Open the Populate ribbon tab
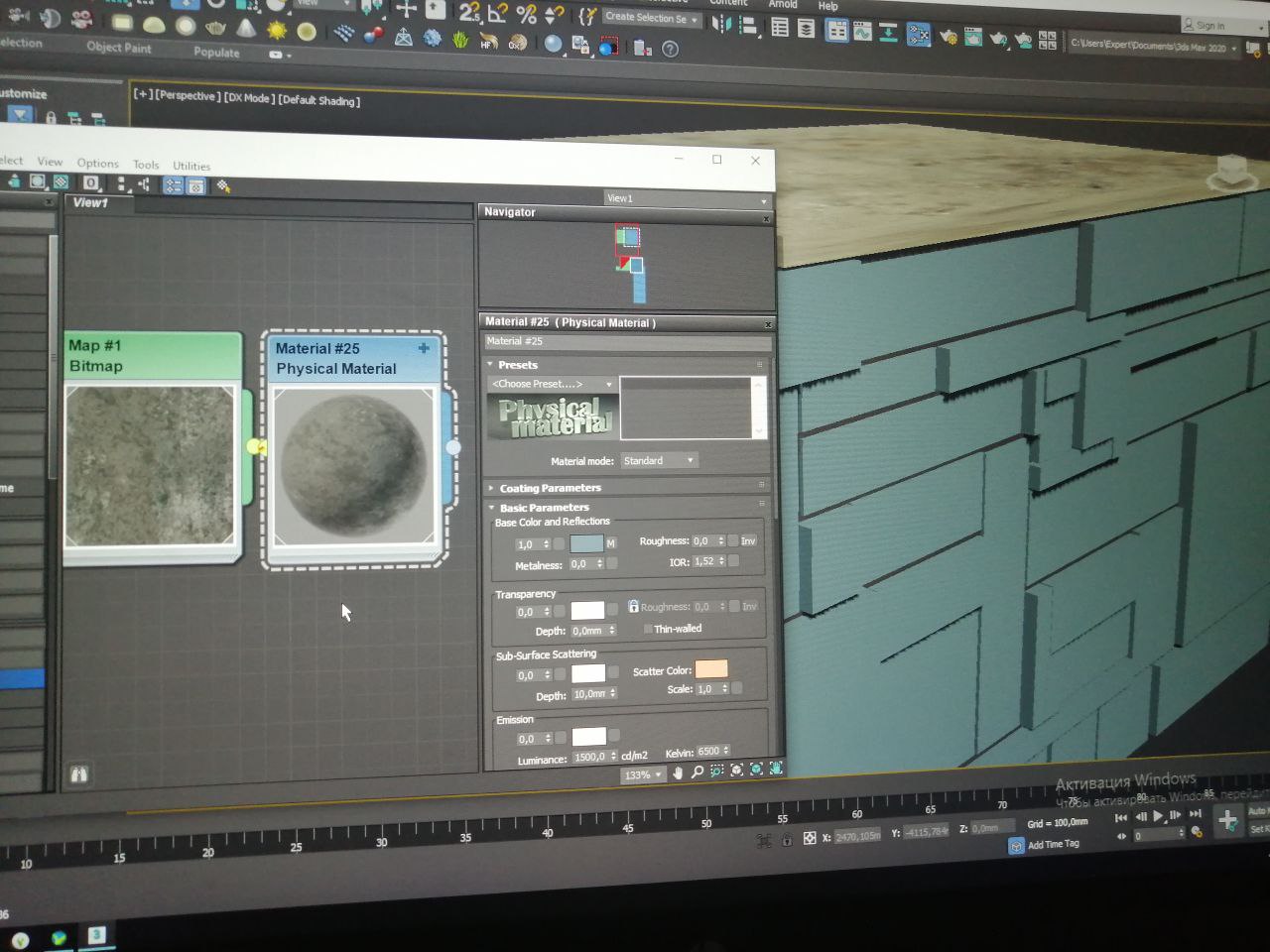Viewport: 1270px width, 952px height. (216, 52)
